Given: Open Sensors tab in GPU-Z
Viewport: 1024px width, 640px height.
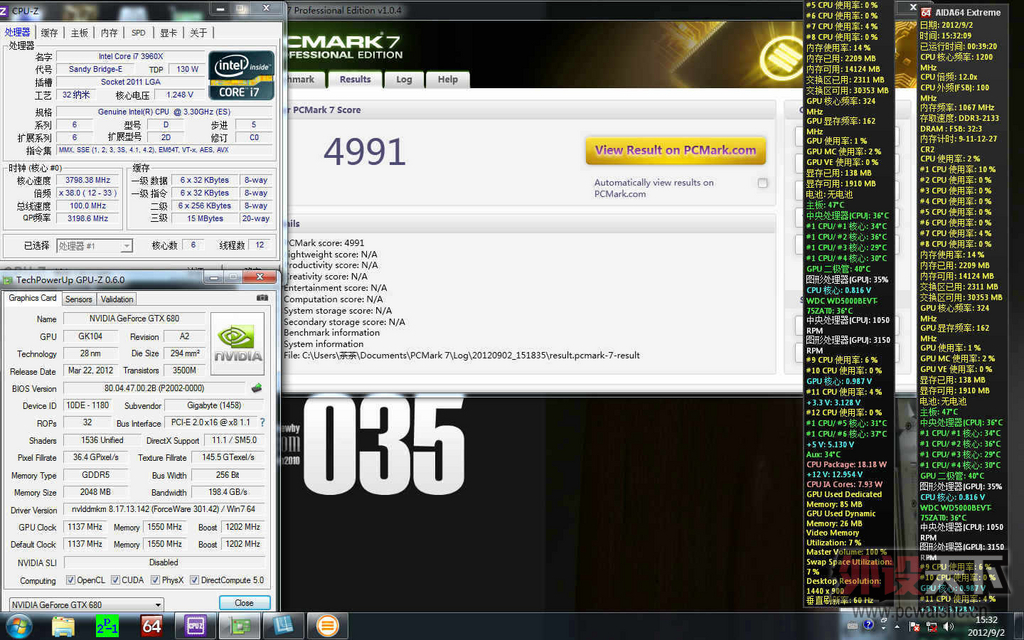Looking at the screenshot, I should [78, 299].
